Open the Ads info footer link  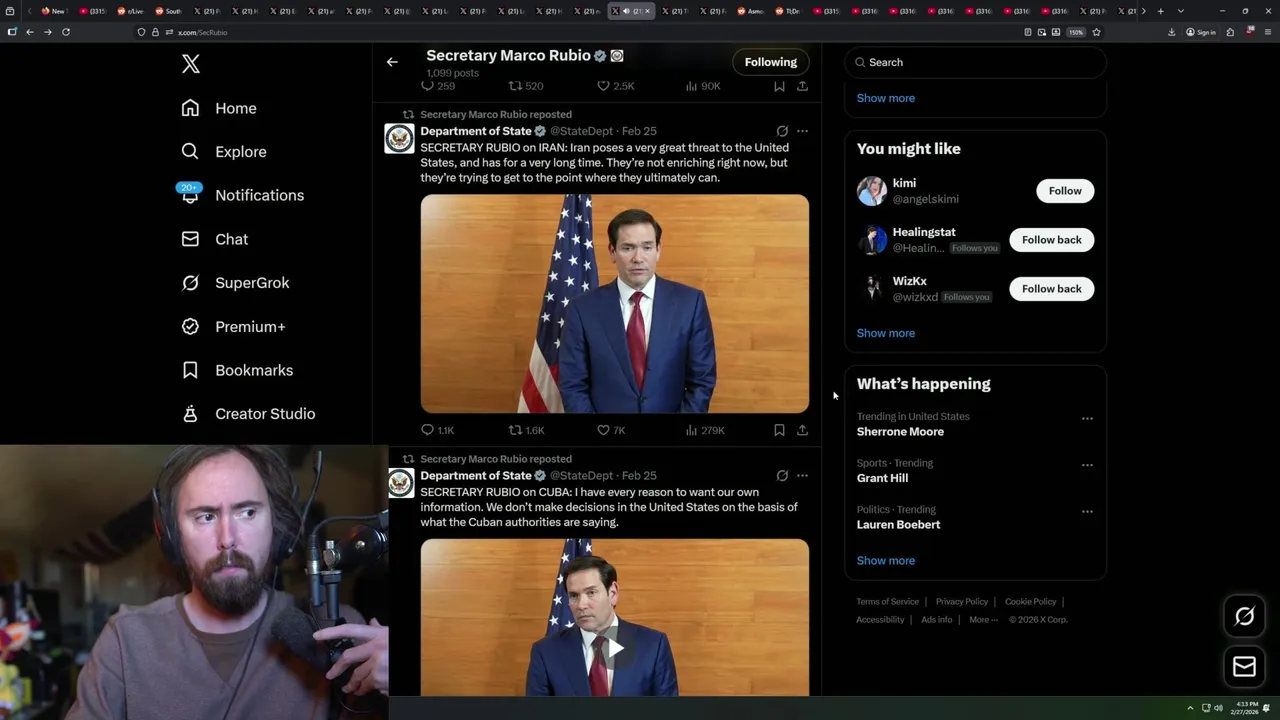click(937, 620)
